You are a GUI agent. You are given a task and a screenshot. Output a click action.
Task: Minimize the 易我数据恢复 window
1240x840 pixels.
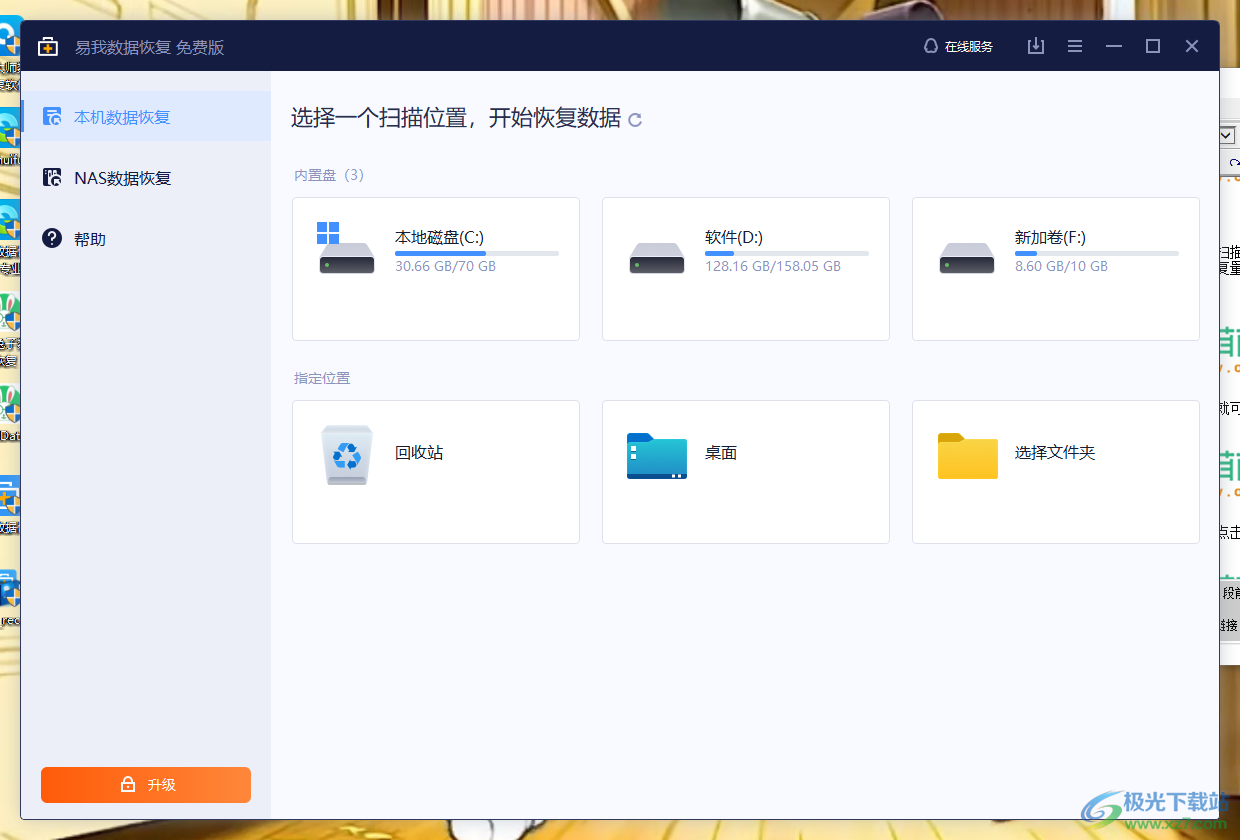pyautogui.click(x=1114, y=46)
